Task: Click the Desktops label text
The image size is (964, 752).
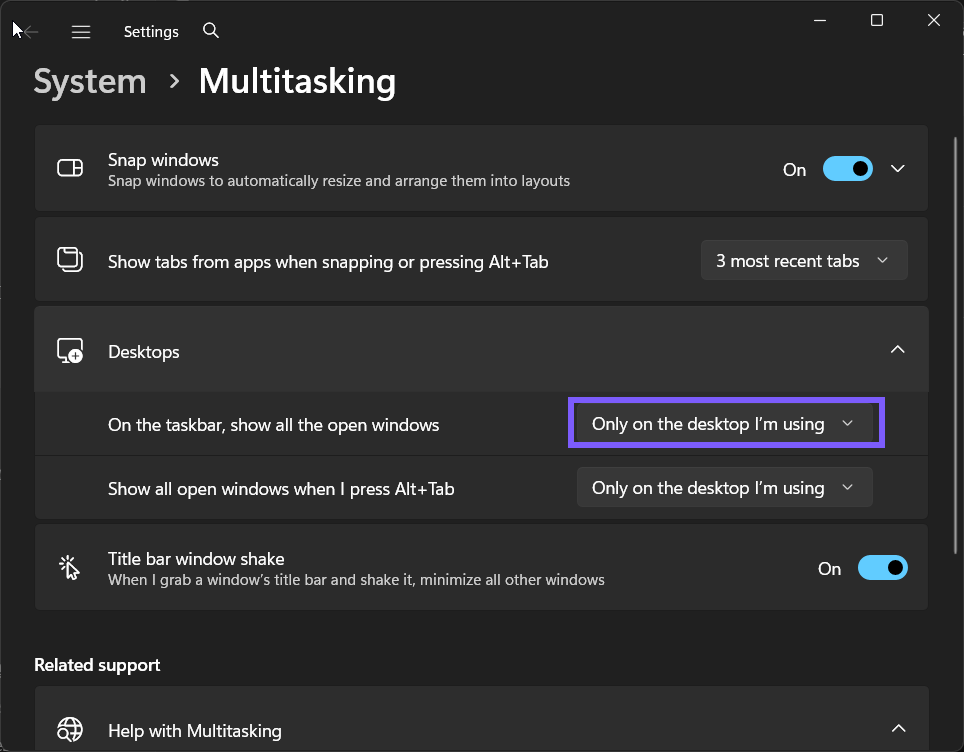Action: click(x=144, y=352)
